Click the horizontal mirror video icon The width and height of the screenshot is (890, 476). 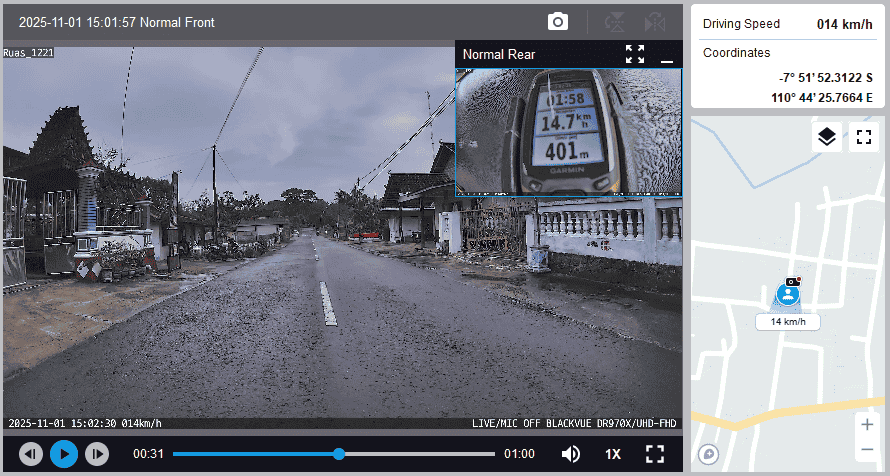point(655,22)
